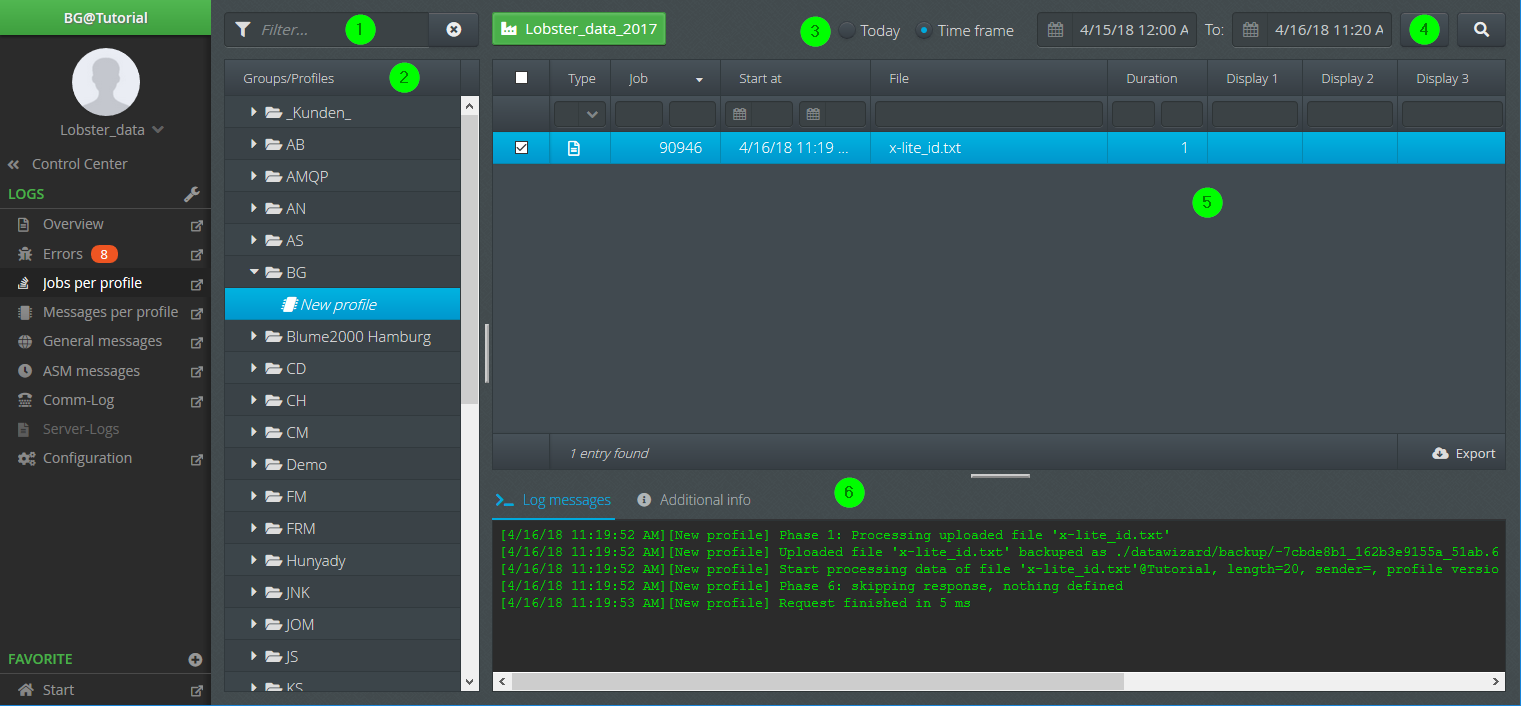Image resolution: width=1521 pixels, height=706 pixels.
Task: Expand the AN group folder
Action: (254, 208)
